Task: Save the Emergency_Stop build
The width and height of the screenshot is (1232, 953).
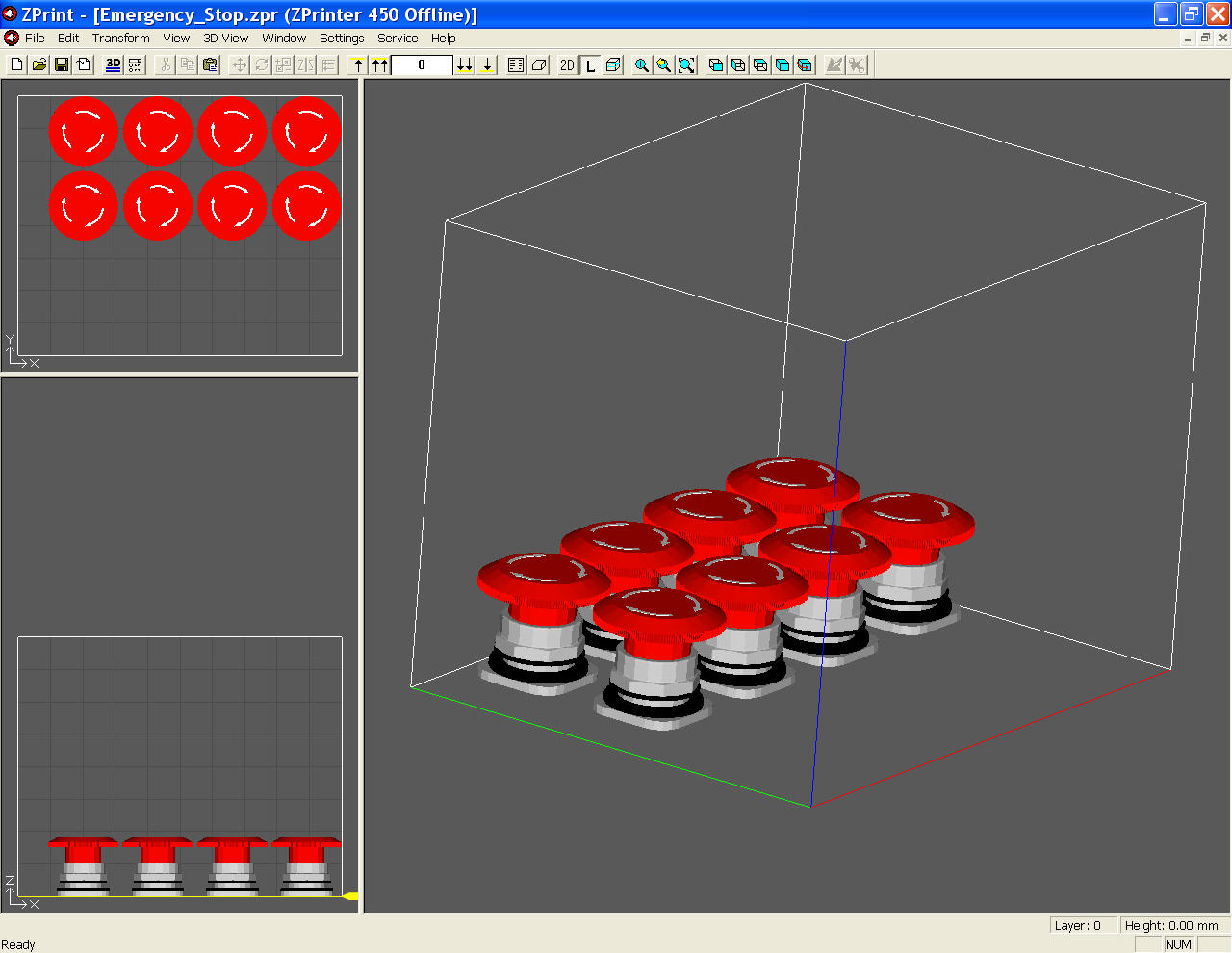Action: pyautogui.click(x=62, y=64)
